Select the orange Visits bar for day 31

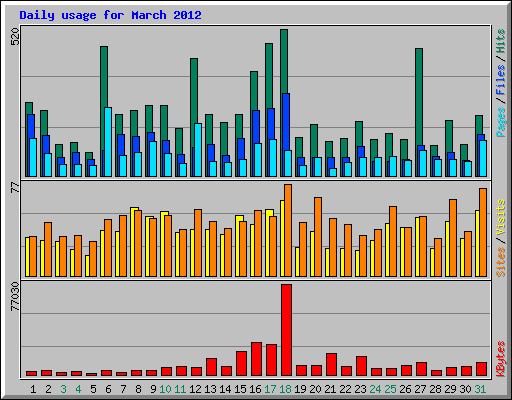coord(483,232)
